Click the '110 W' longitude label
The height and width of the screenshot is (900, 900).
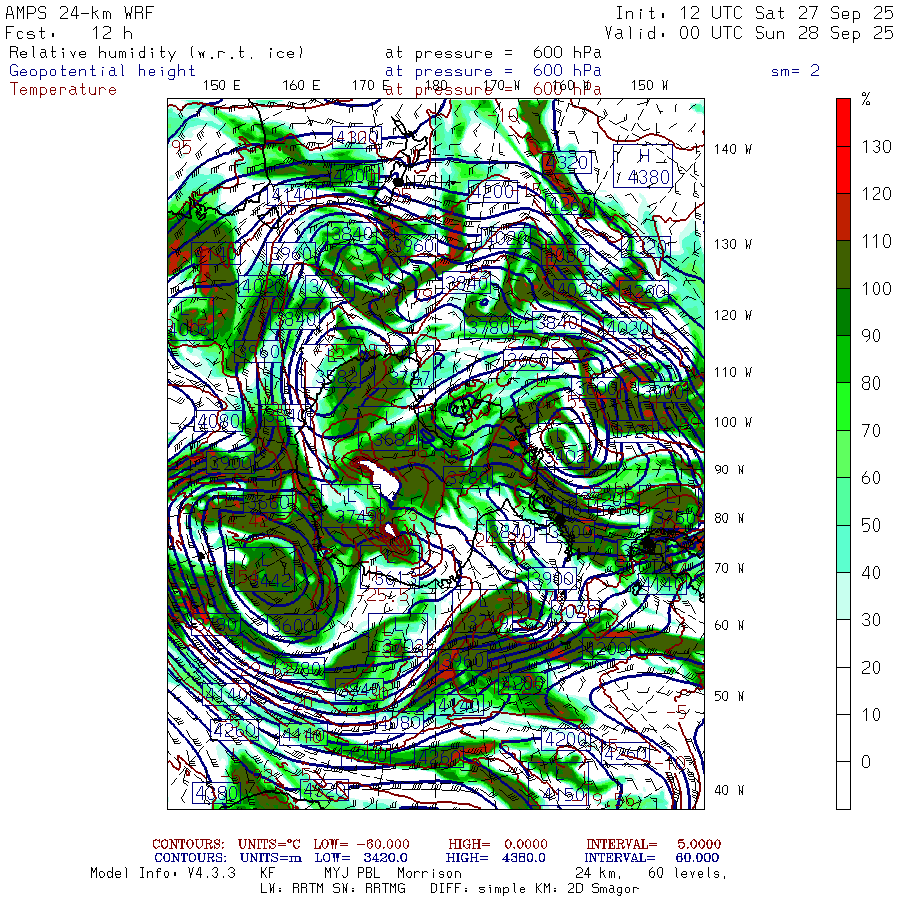pyautogui.click(x=732, y=372)
